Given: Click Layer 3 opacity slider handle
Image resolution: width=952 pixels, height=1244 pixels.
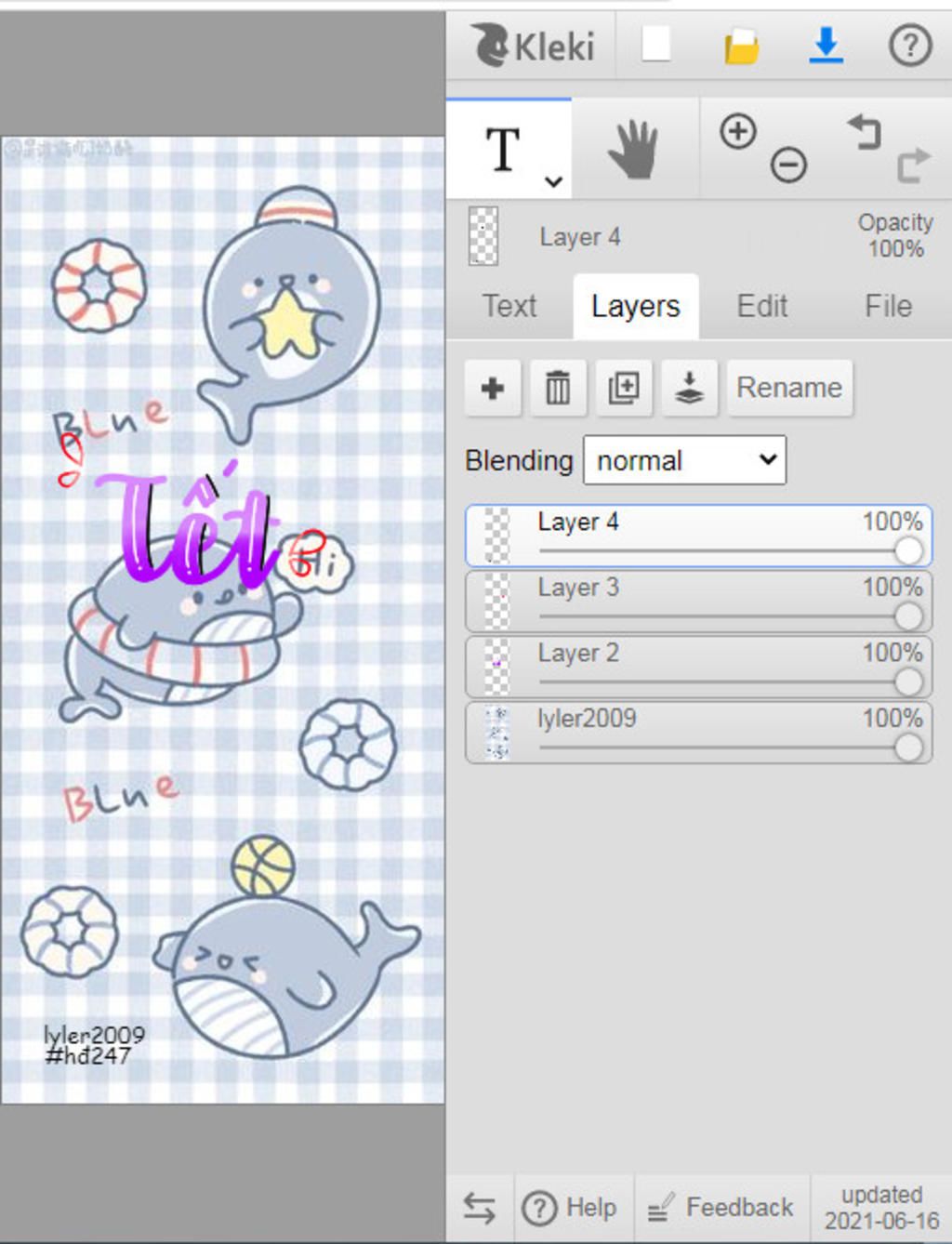Looking at the screenshot, I should pos(908,616).
